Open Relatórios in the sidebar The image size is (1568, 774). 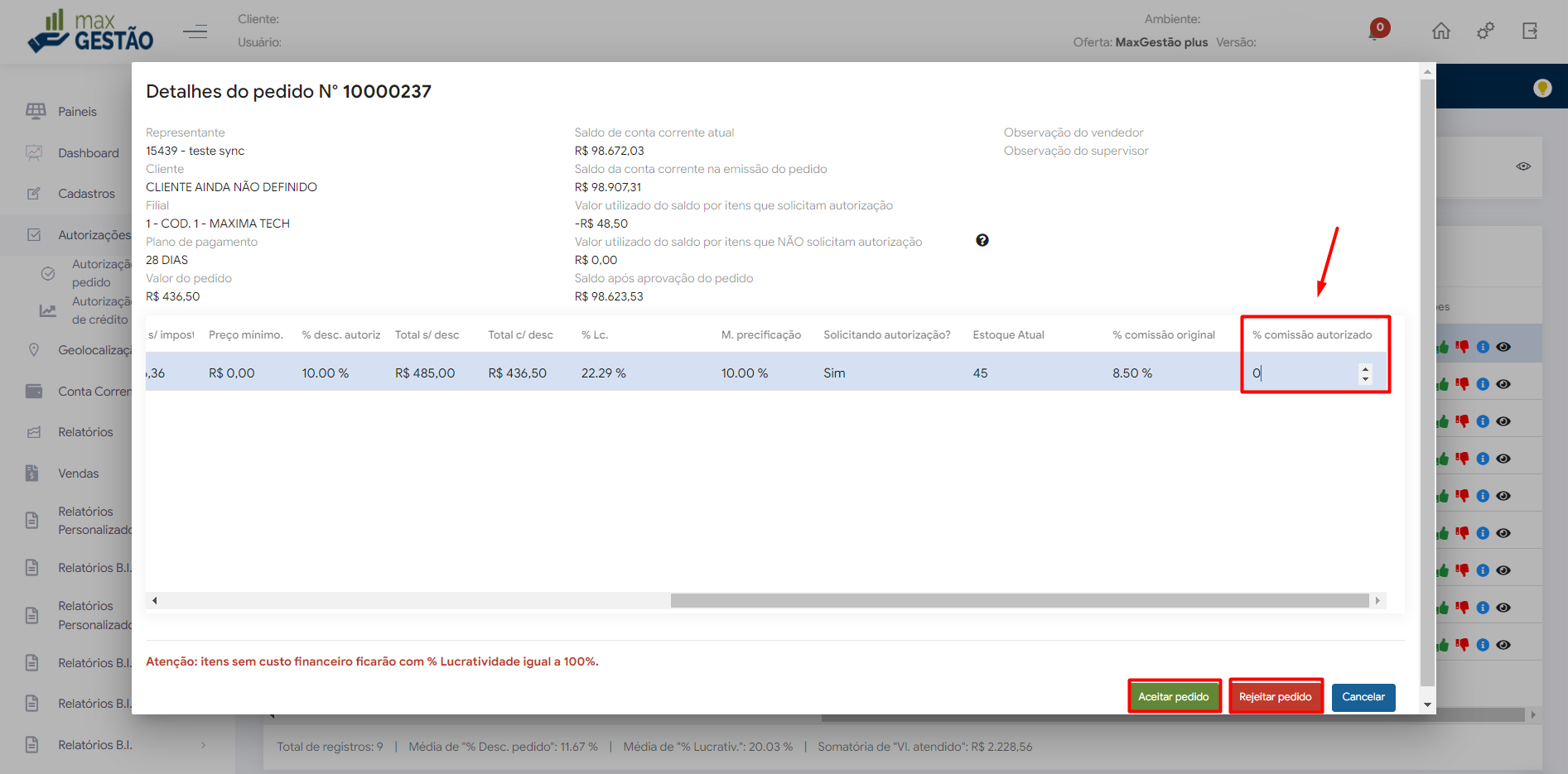(x=85, y=432)
